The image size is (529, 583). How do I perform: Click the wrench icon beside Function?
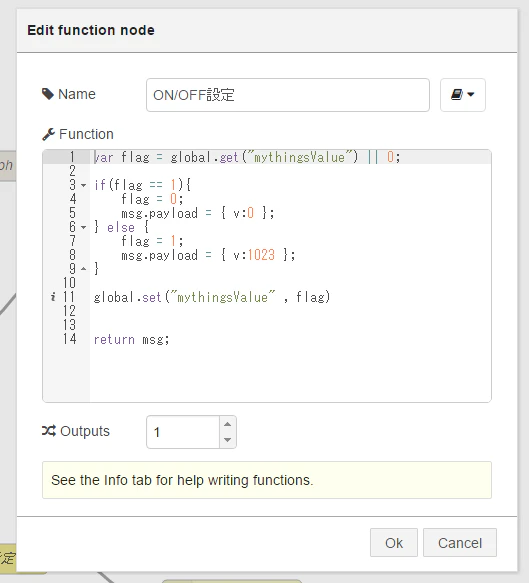pos(48,134)
